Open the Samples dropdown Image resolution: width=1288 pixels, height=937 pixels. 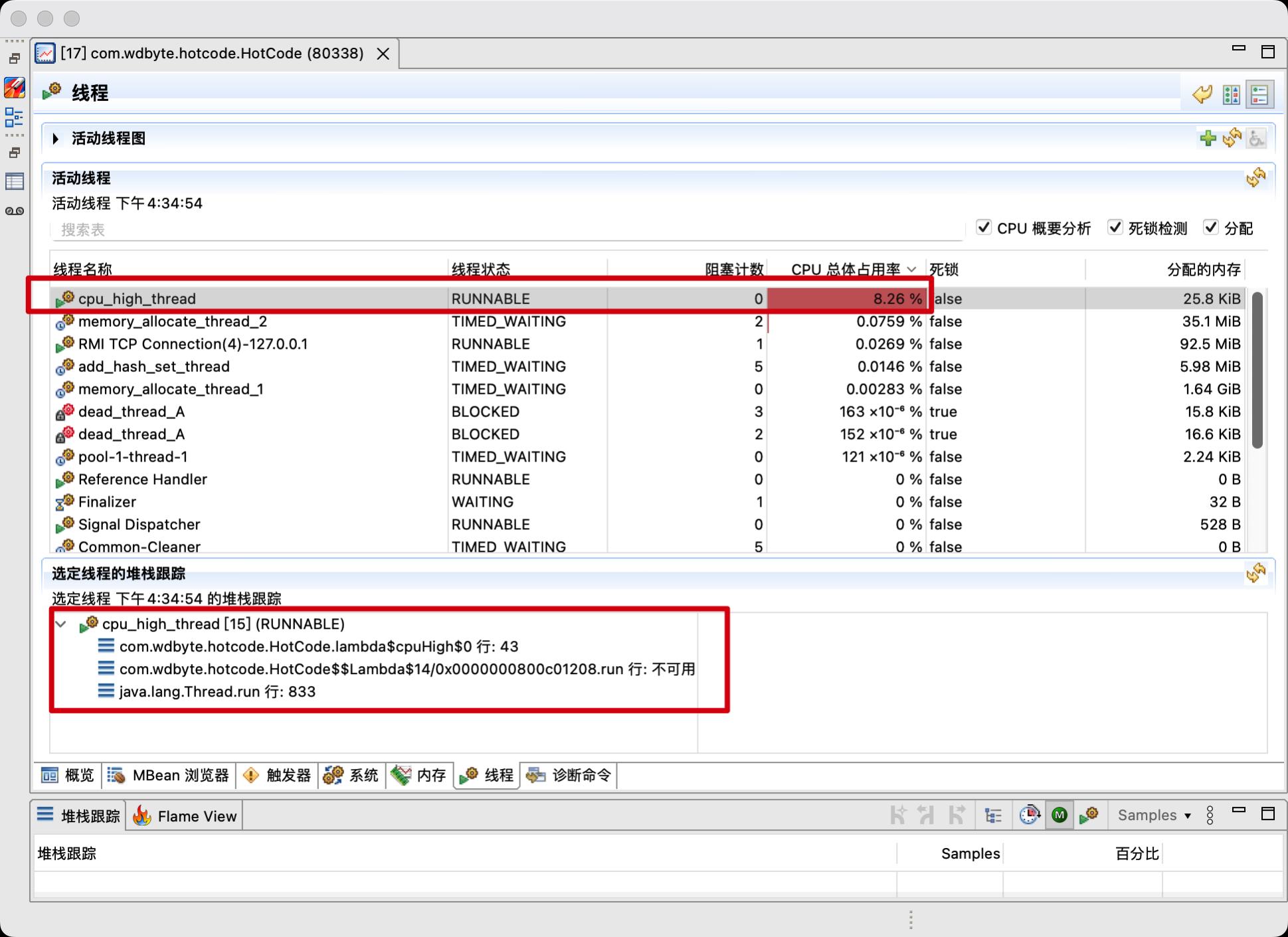click(x=1154, y=815)
